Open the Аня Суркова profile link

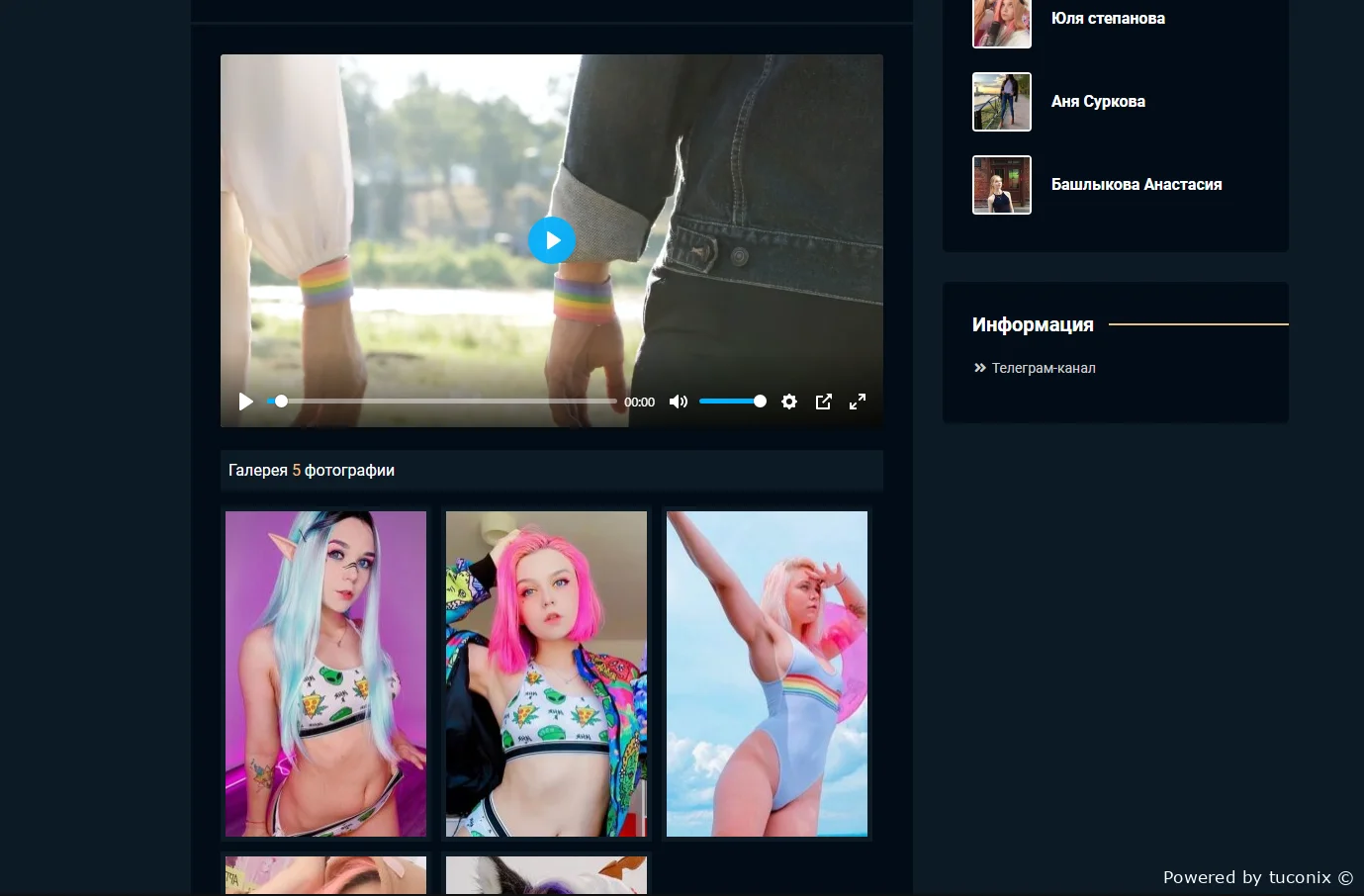[x=1098, y=102]
